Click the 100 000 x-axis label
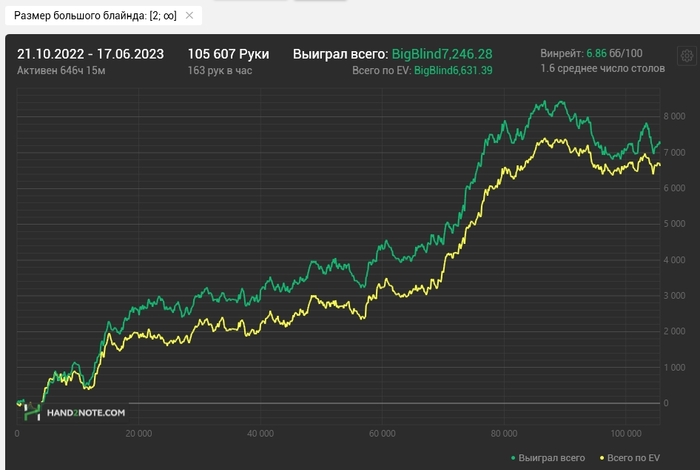 (x=626, y=433)
